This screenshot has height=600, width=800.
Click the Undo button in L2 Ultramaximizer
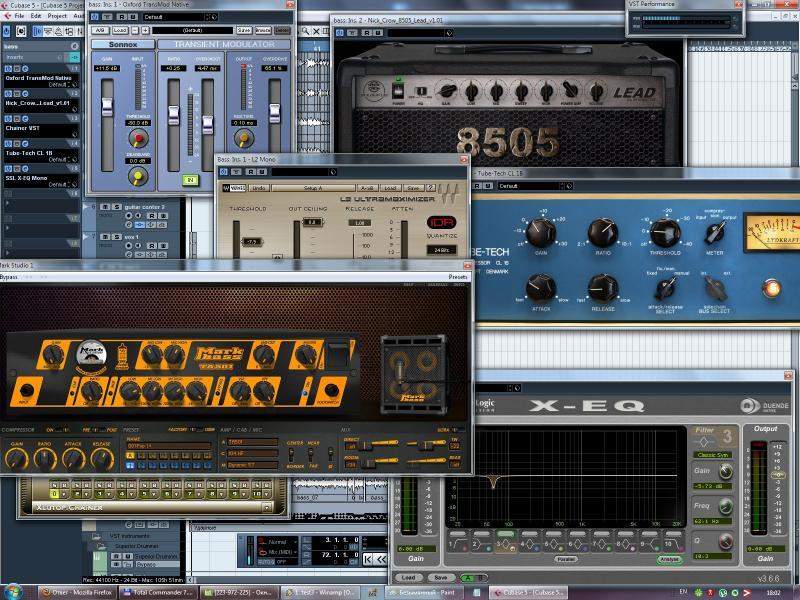(x=258, y=187)
